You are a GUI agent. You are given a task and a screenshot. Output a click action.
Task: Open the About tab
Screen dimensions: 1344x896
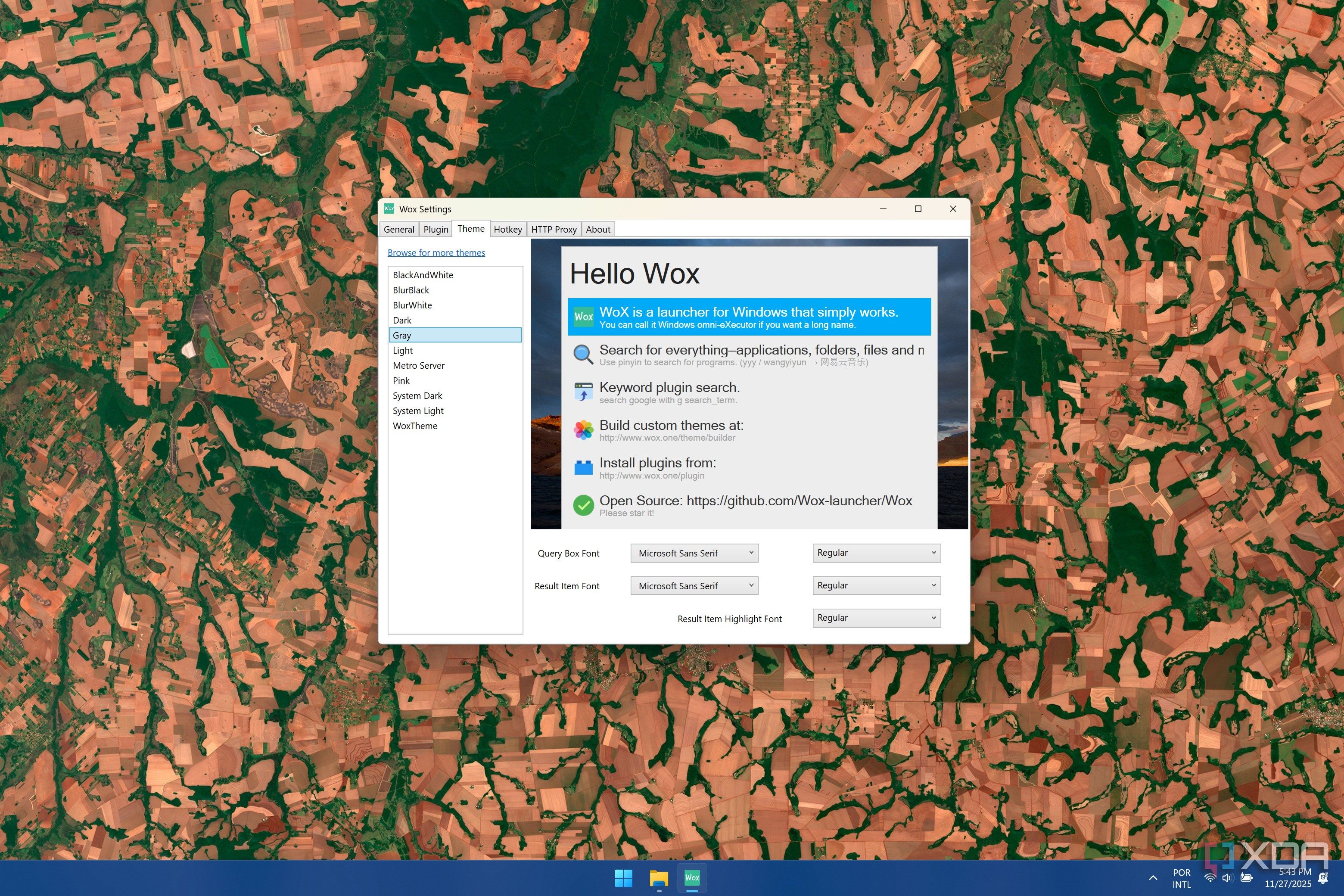point(598,229)
